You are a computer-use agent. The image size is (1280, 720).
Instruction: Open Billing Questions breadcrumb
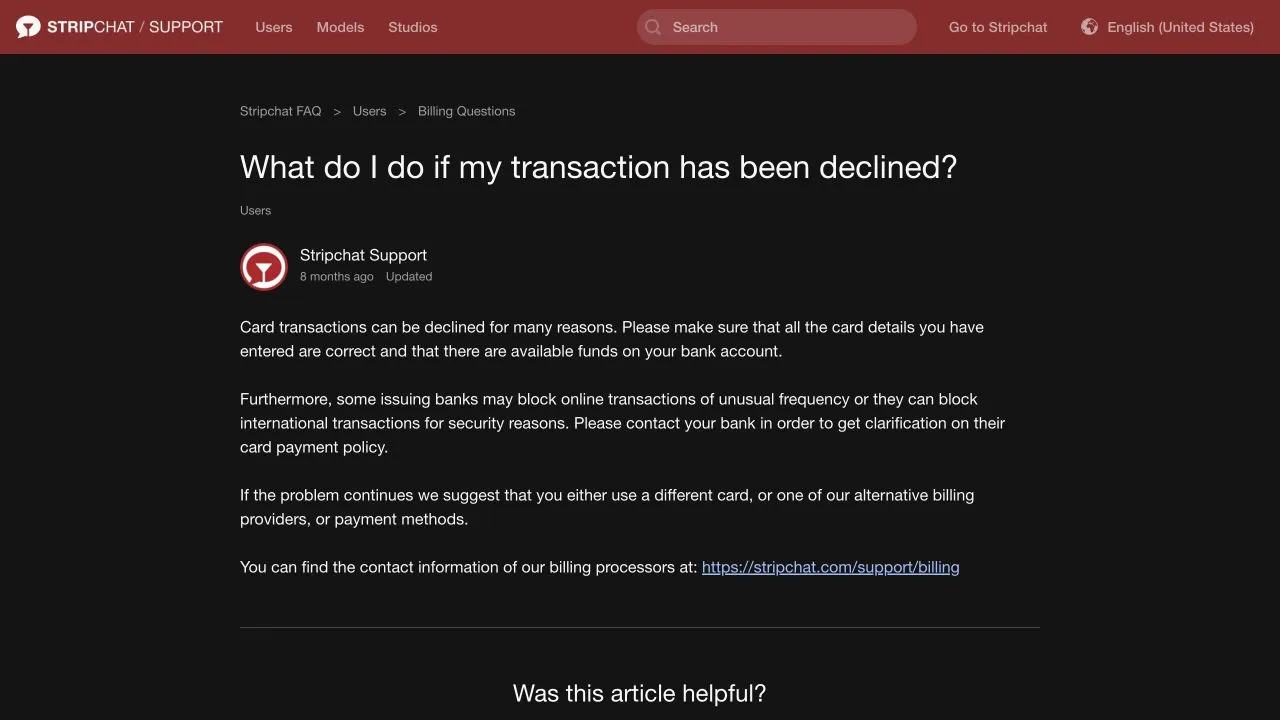click(x=467, y=111)
